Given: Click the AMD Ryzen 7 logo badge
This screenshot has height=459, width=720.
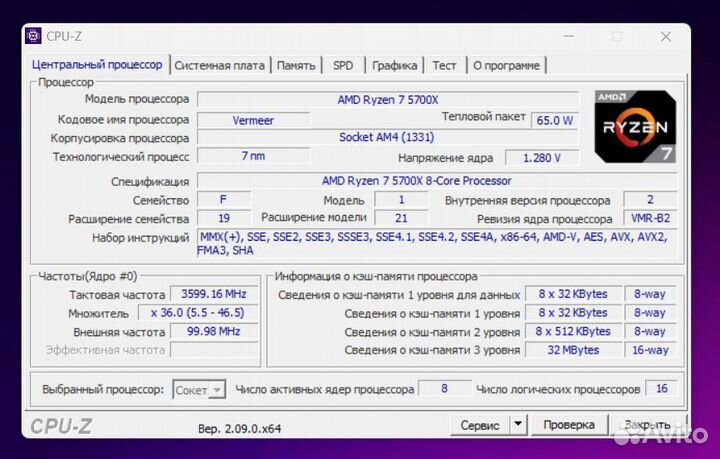Looking at the screenshot, I should [635, 127].
